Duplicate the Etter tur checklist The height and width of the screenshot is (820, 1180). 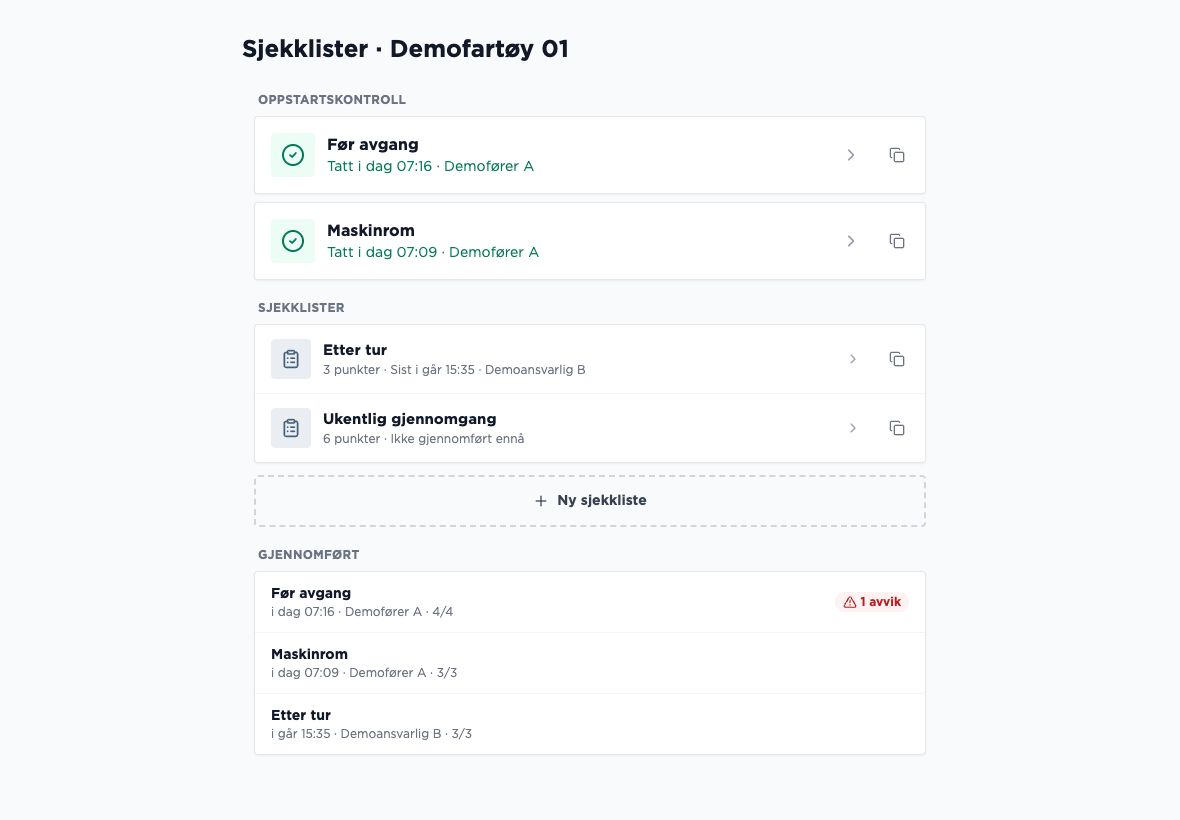point(896,359)
